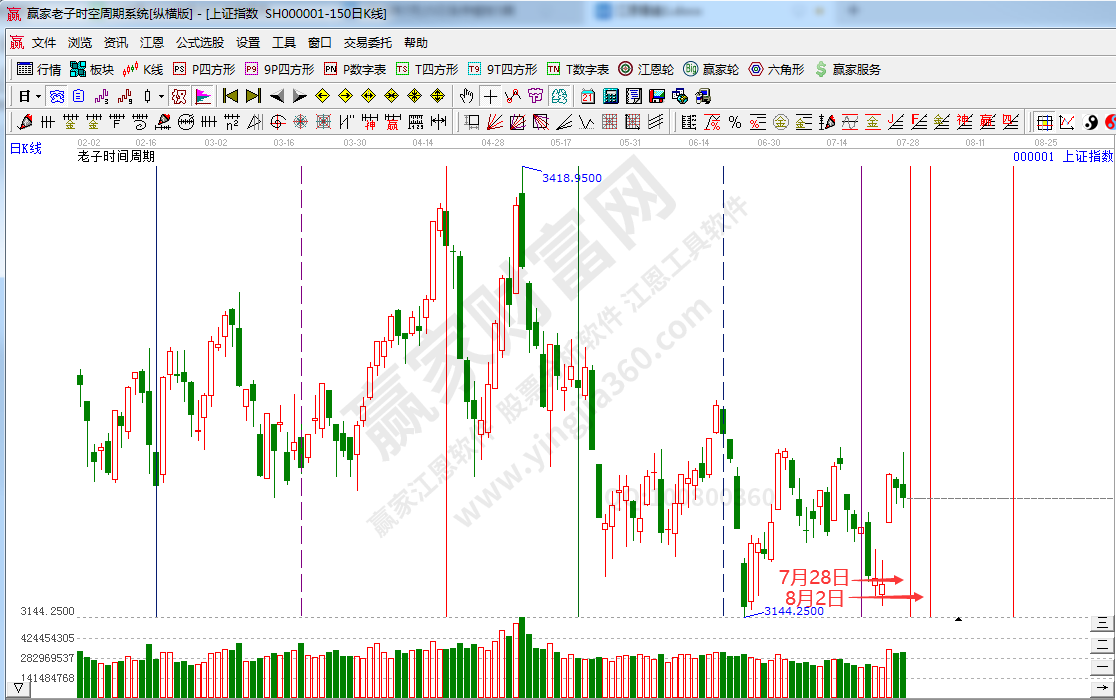Image resolution: width=1116 pixels, height=700 pixels.
Task: Toggle the pink flag marker button
Action: (x=203, y=96)
